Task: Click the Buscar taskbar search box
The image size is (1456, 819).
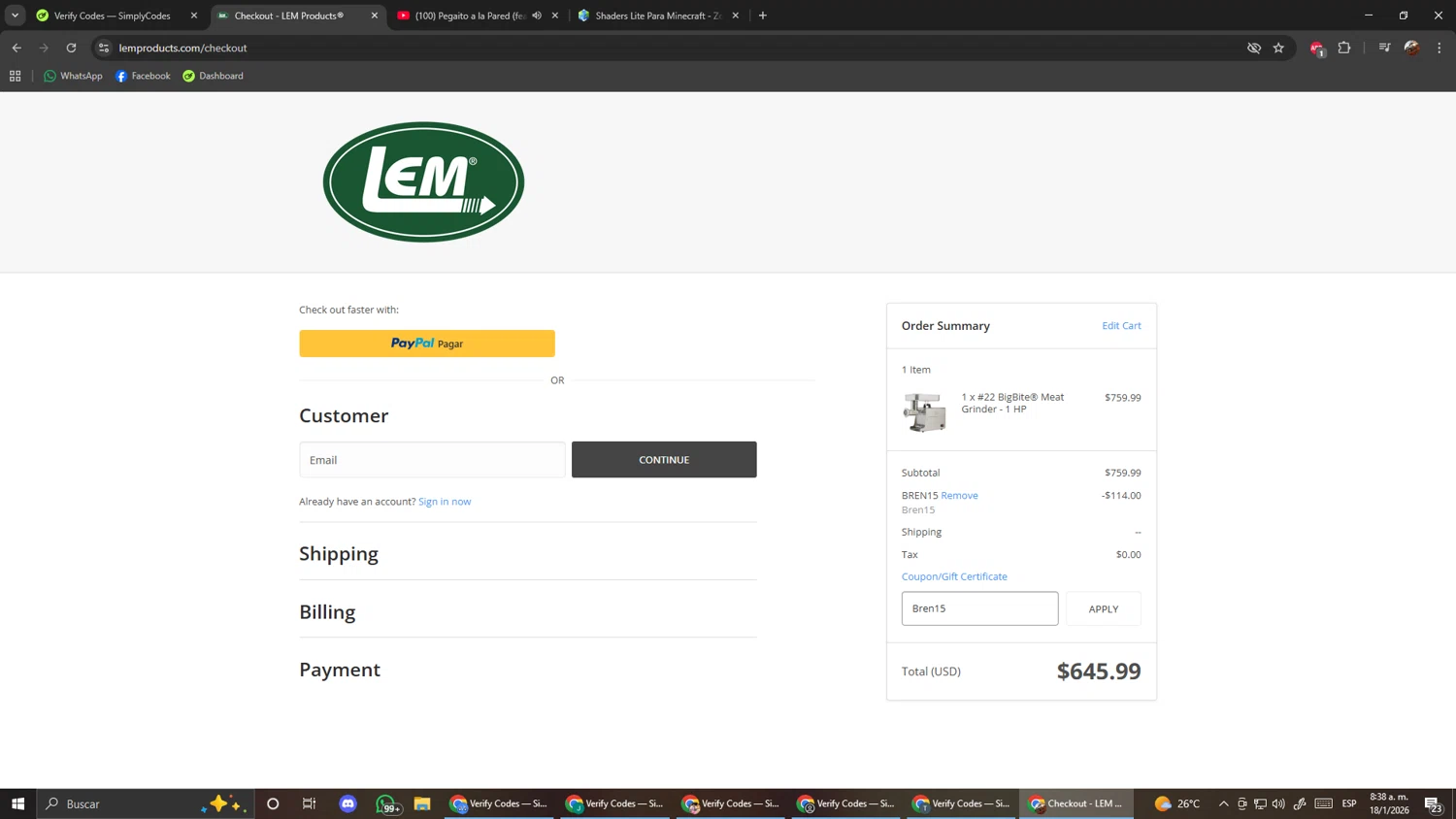Action: tap(146, 803)
